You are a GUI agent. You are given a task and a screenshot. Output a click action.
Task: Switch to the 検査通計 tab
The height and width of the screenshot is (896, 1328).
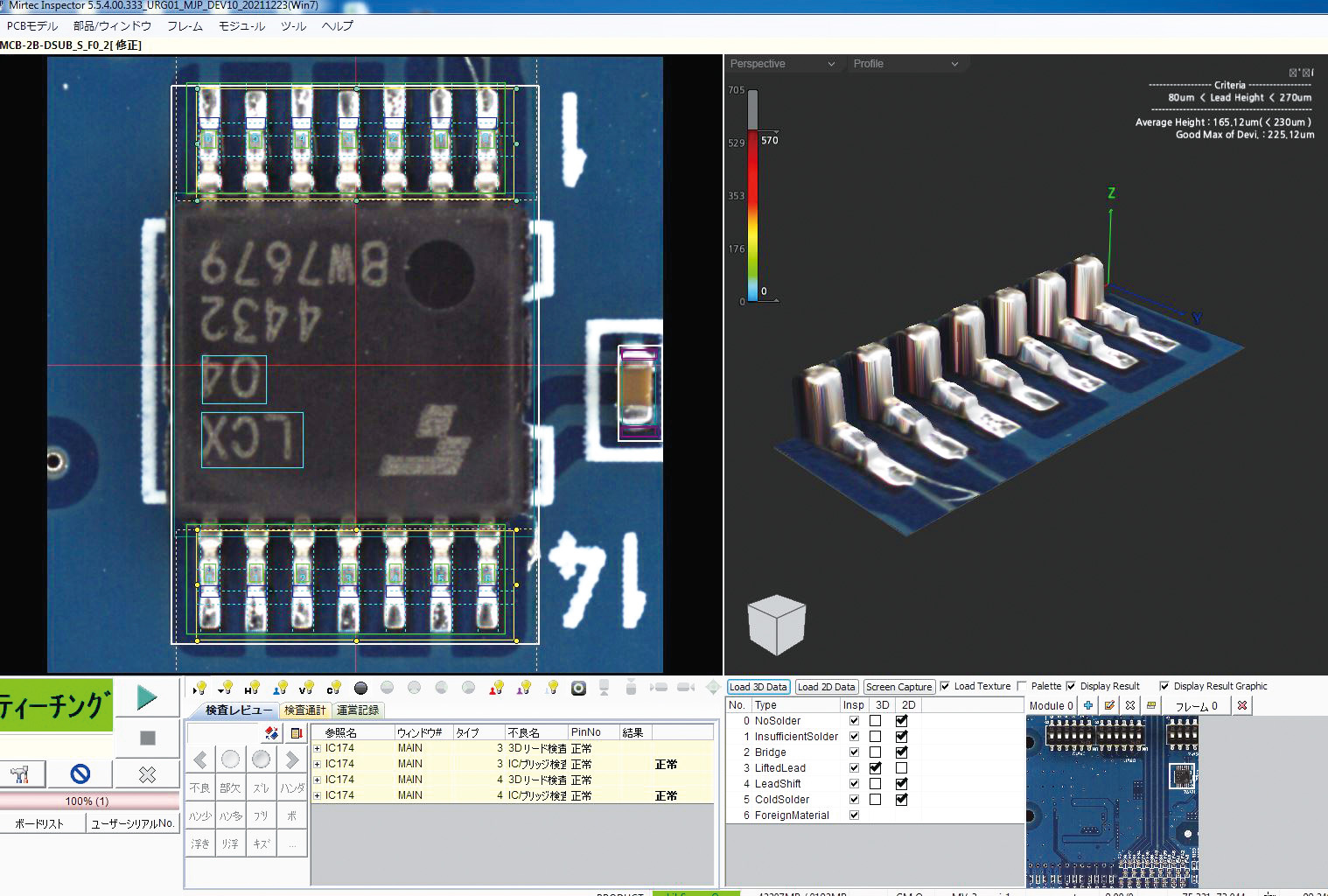[x=304, y=710]
